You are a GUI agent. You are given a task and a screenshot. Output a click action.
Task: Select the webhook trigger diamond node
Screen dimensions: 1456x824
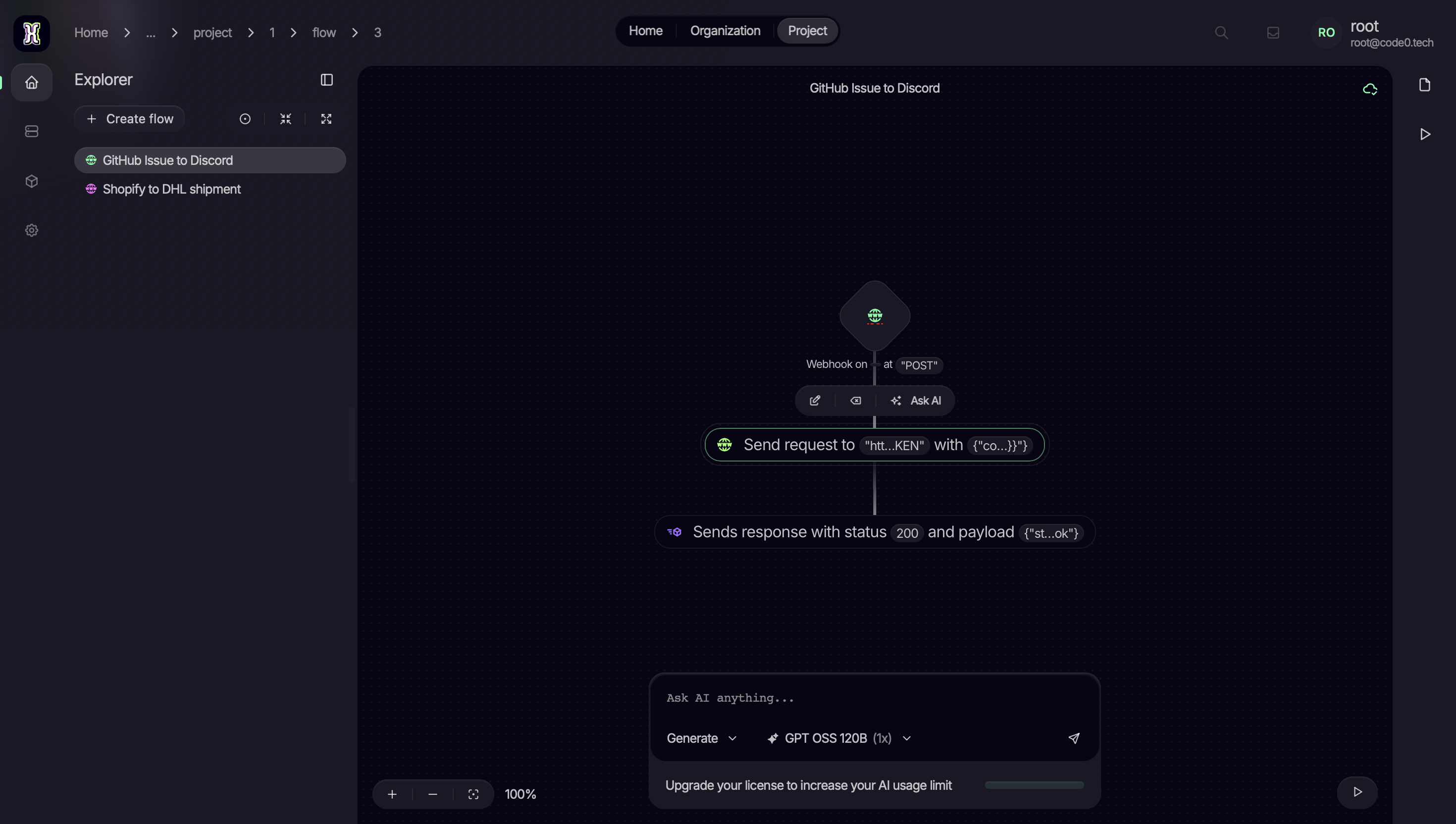tap(875, 316)
